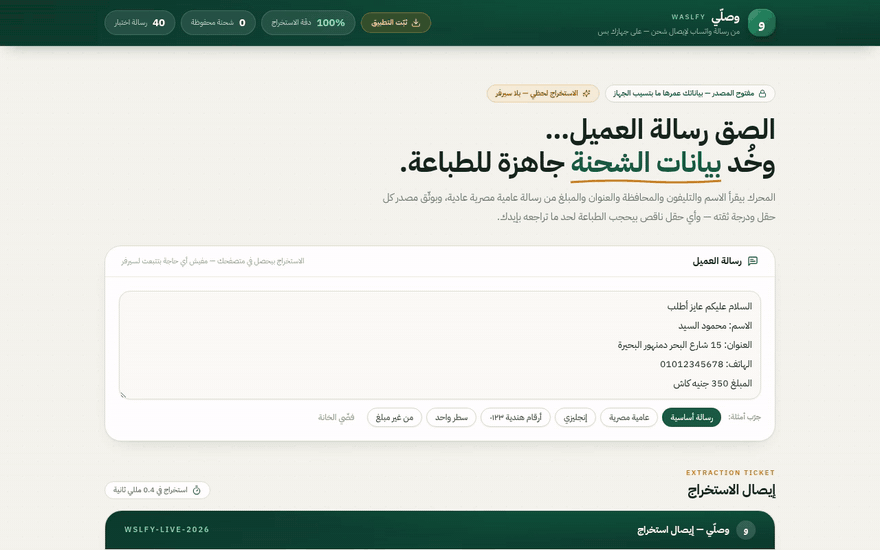The width and height of the screenshot is (880, 550).
Task: Click inside the customer message text area
Action: pyautogui.click(x=440, y=345)
